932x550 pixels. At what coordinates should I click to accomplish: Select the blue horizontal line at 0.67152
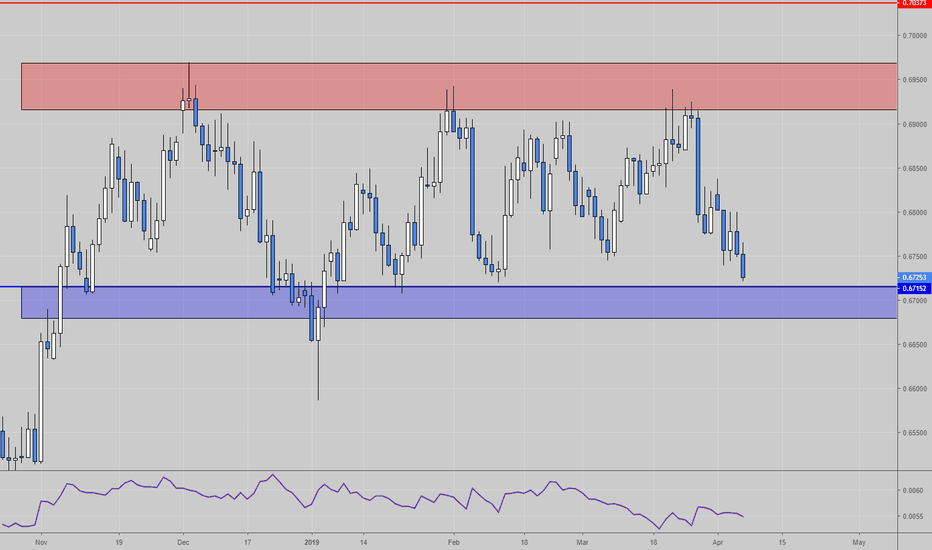point(449,287)
